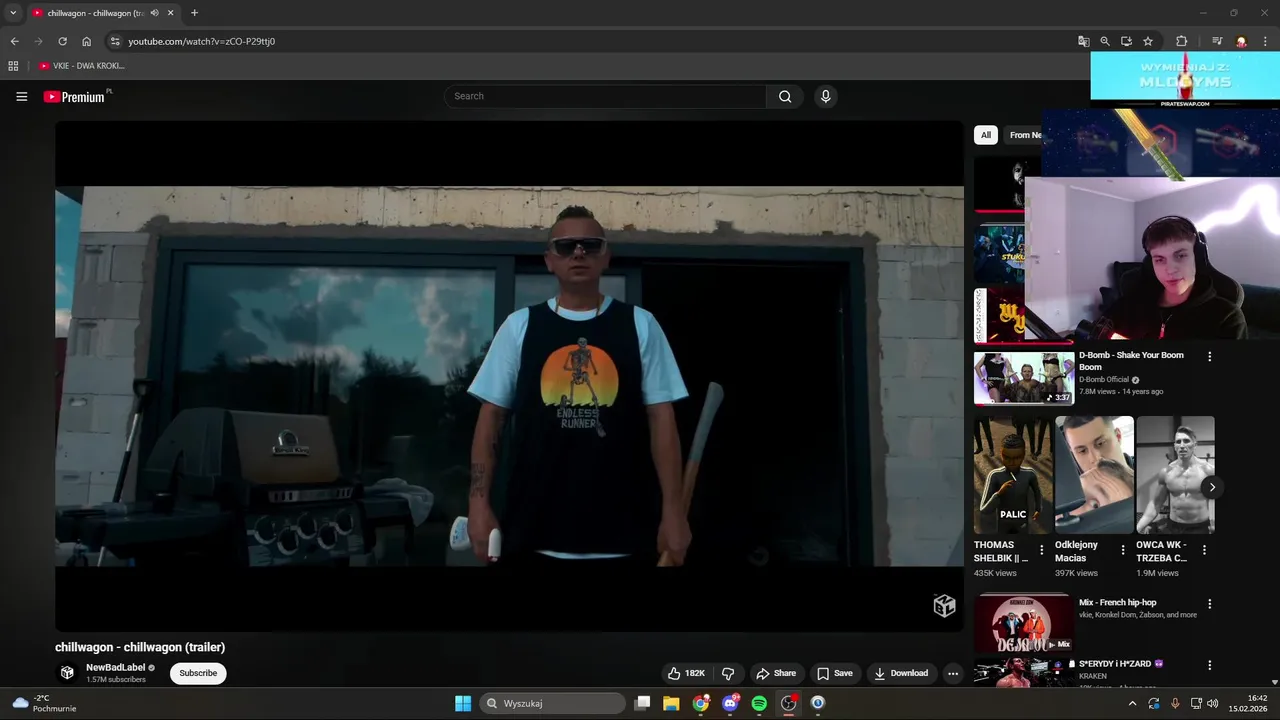Select the From NewBadLabel filter chip
Viewport: 1280px width, 720px height.
tap(1022, 135)
